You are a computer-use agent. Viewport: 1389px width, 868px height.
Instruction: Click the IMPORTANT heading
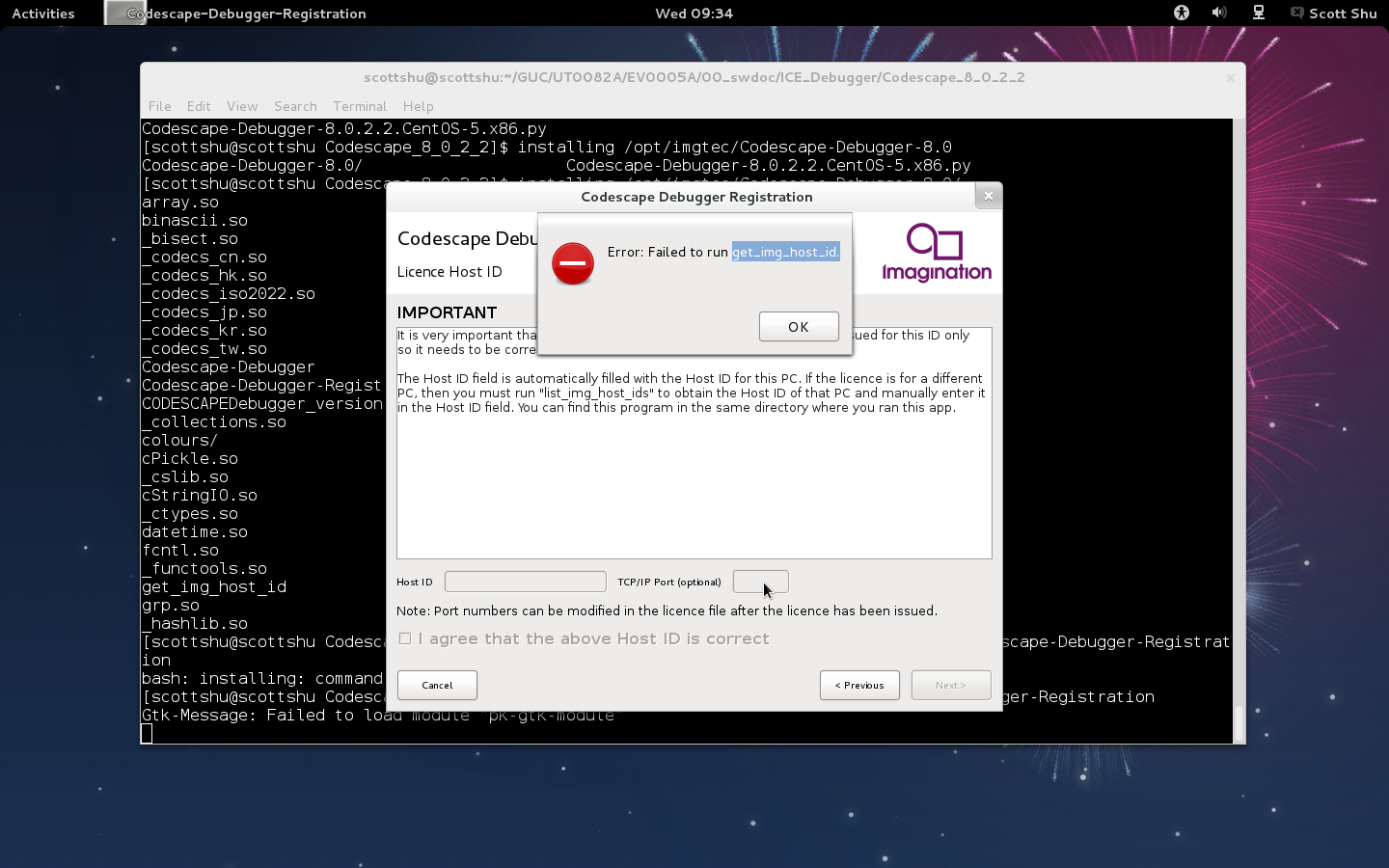pyautogui.click(x=447, y=312)
